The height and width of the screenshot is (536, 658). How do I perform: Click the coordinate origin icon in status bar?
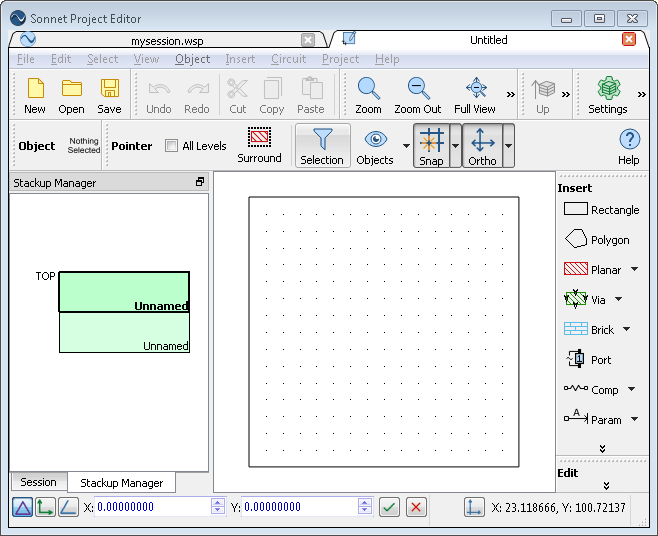coord(474,507)
